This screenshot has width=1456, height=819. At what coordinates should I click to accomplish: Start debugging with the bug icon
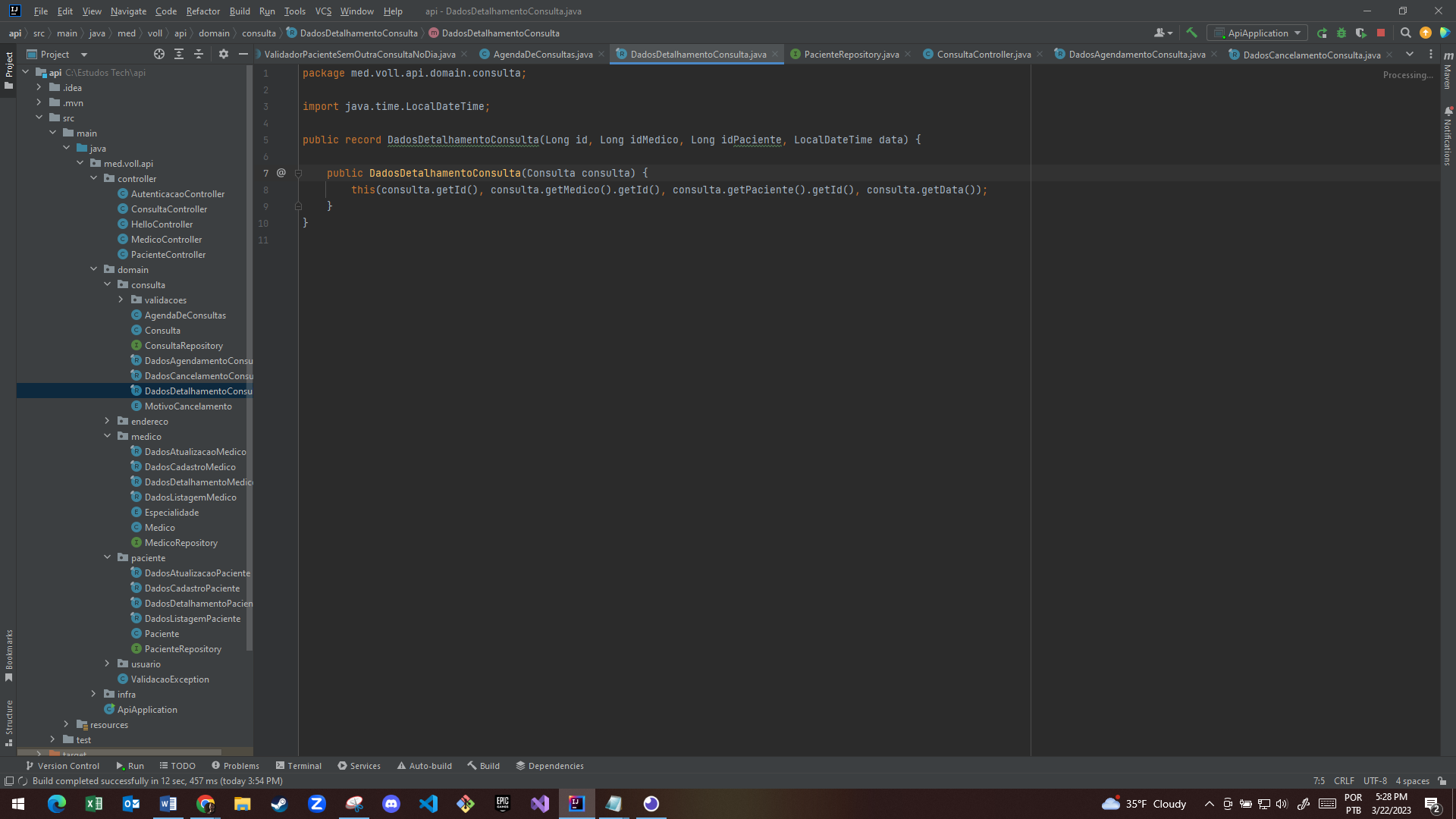pyautogui.click(x=1341, y=33)
